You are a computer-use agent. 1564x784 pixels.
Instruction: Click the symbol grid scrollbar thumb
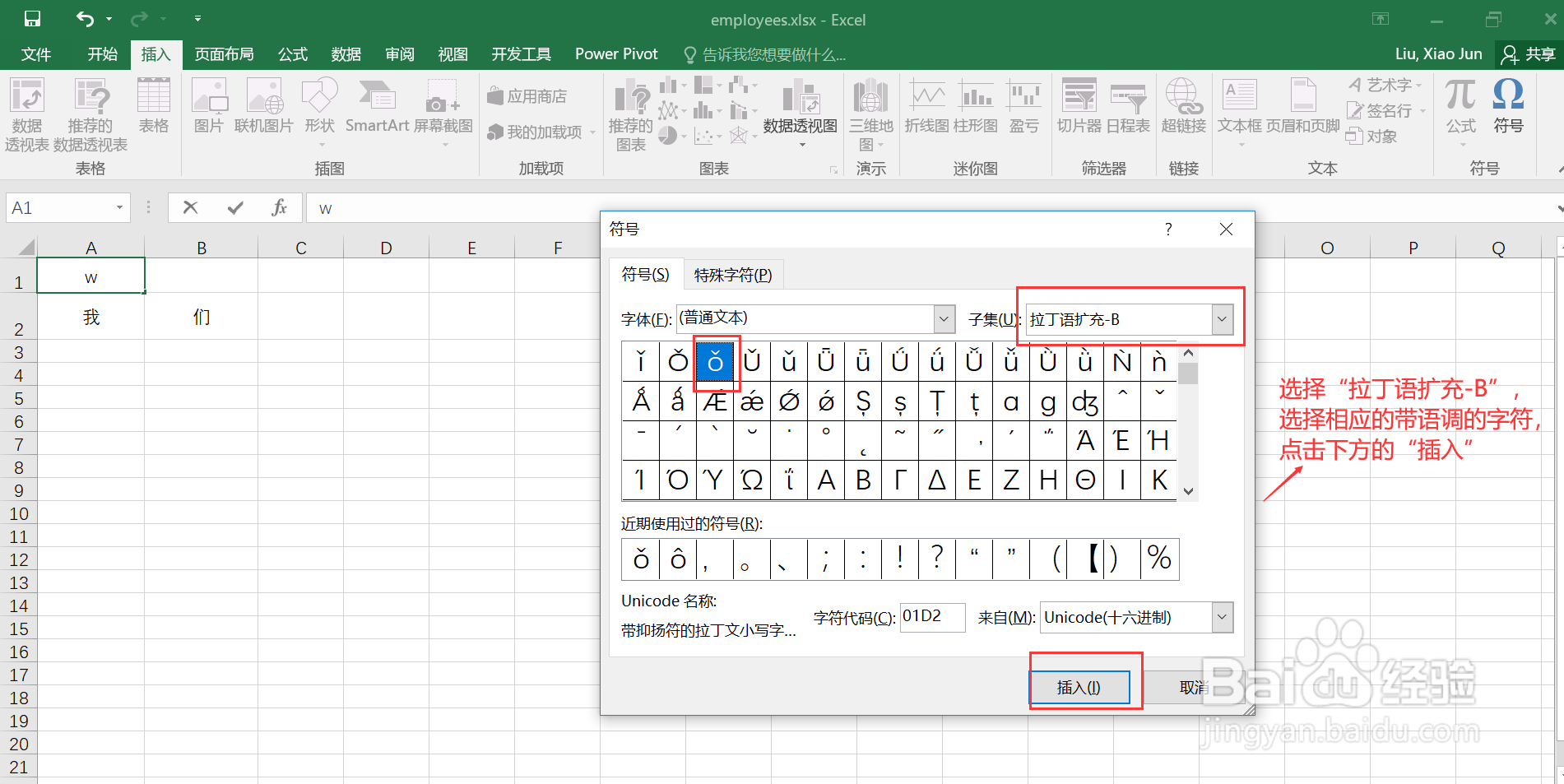[1187, 373]
